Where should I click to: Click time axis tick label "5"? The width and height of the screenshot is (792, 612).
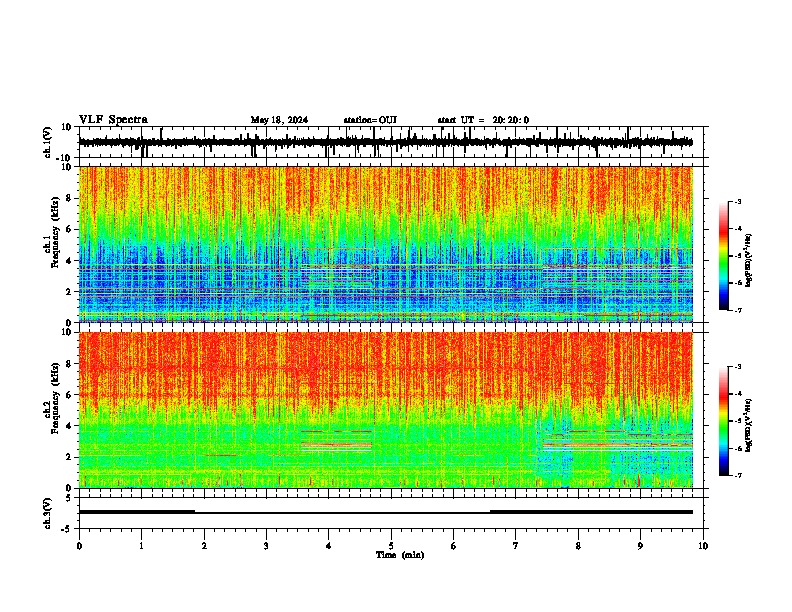[391, 546]
